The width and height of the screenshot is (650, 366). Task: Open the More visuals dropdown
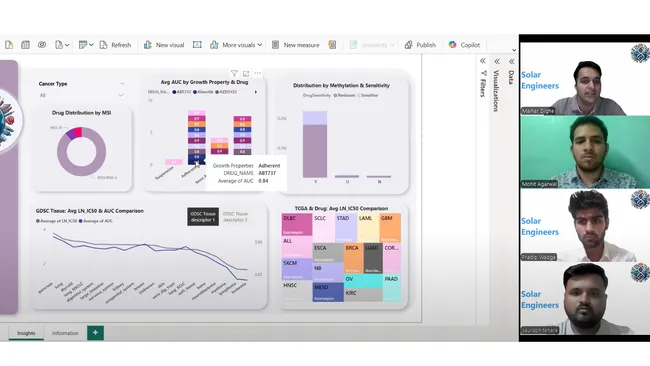coord(236,45)
